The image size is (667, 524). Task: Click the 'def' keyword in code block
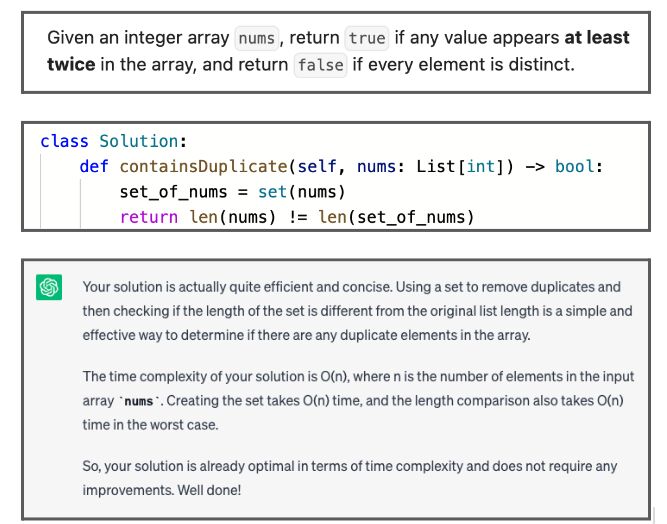[x=94, y=166]
